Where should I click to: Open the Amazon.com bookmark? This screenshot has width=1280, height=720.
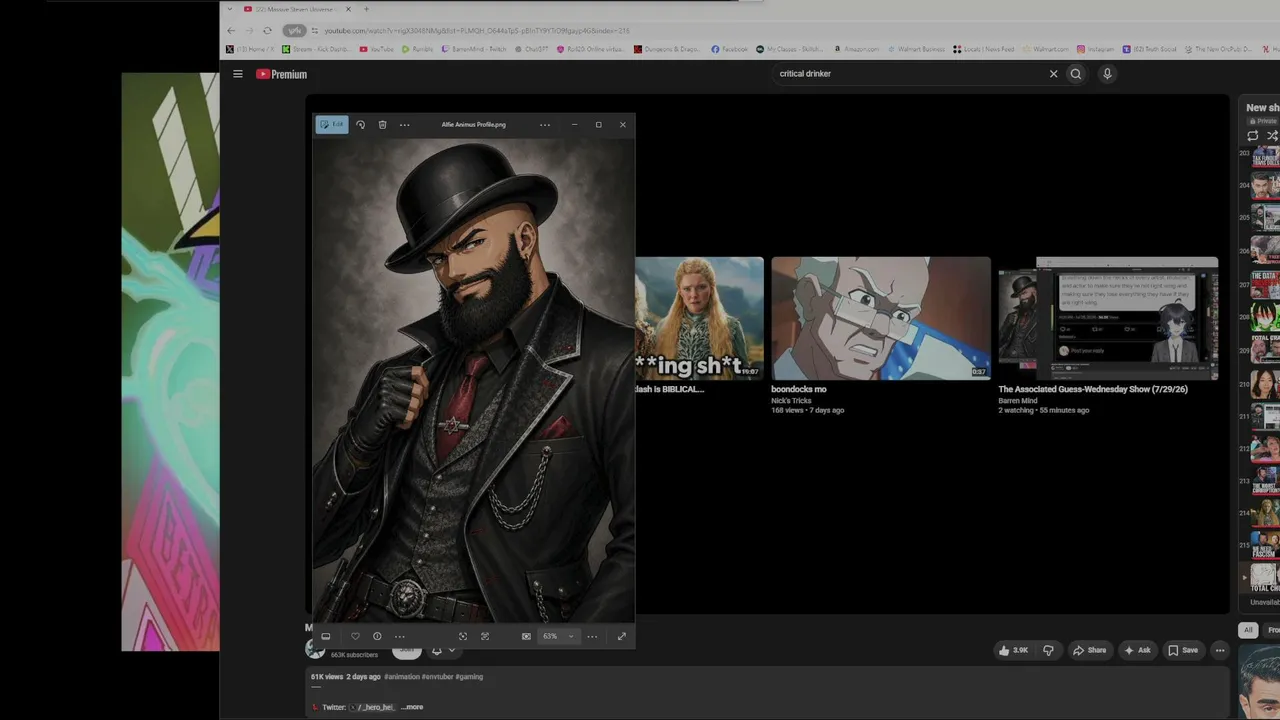coord(856,49)
